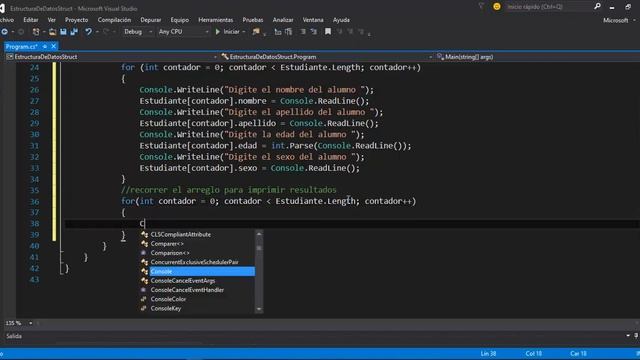Click the IntelliSense list scroll-up arrow

(x=259, y=234)
